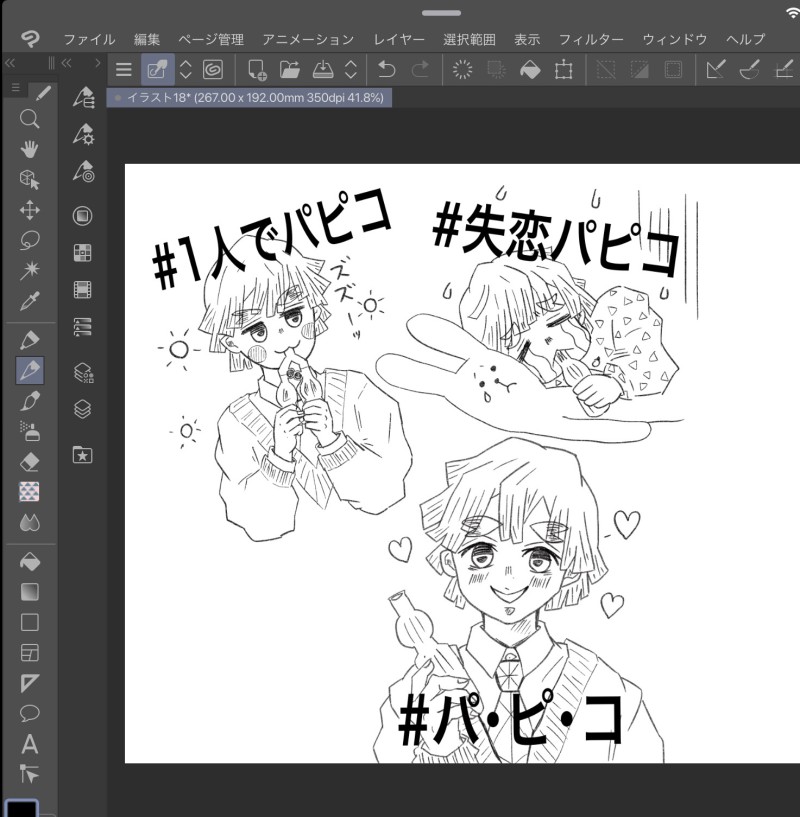
Task: Open the ウィンドウ menu
Action: pos(674,40)
